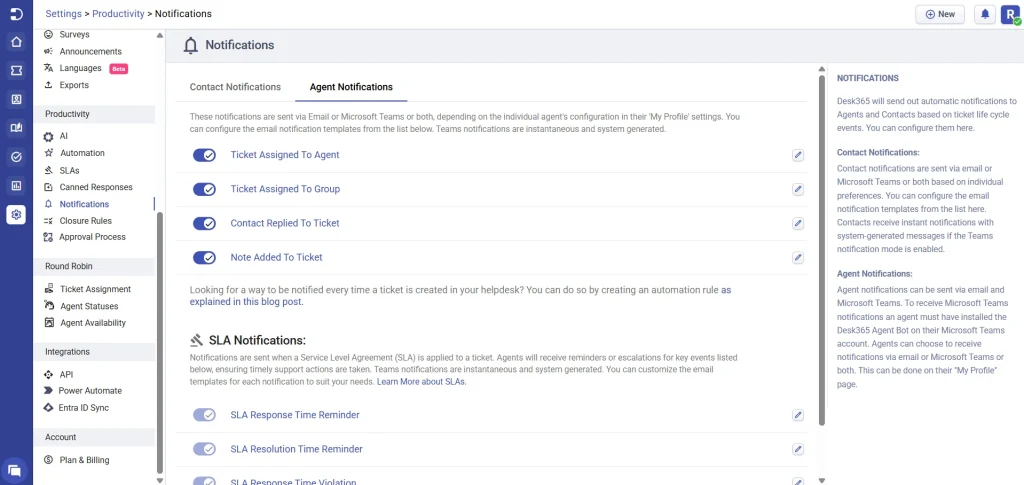Open API under Integrations

66,375
